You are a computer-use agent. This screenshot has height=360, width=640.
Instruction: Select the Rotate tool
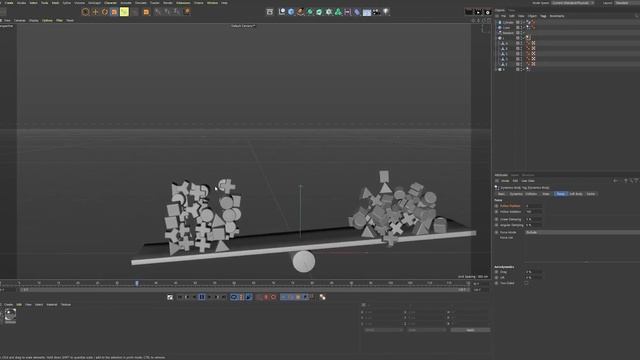105,12
